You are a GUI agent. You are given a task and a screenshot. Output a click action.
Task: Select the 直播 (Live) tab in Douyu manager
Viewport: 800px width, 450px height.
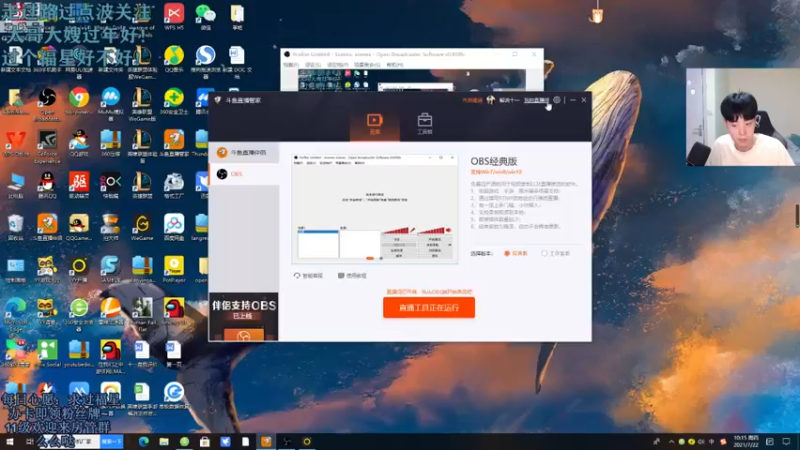374,124
